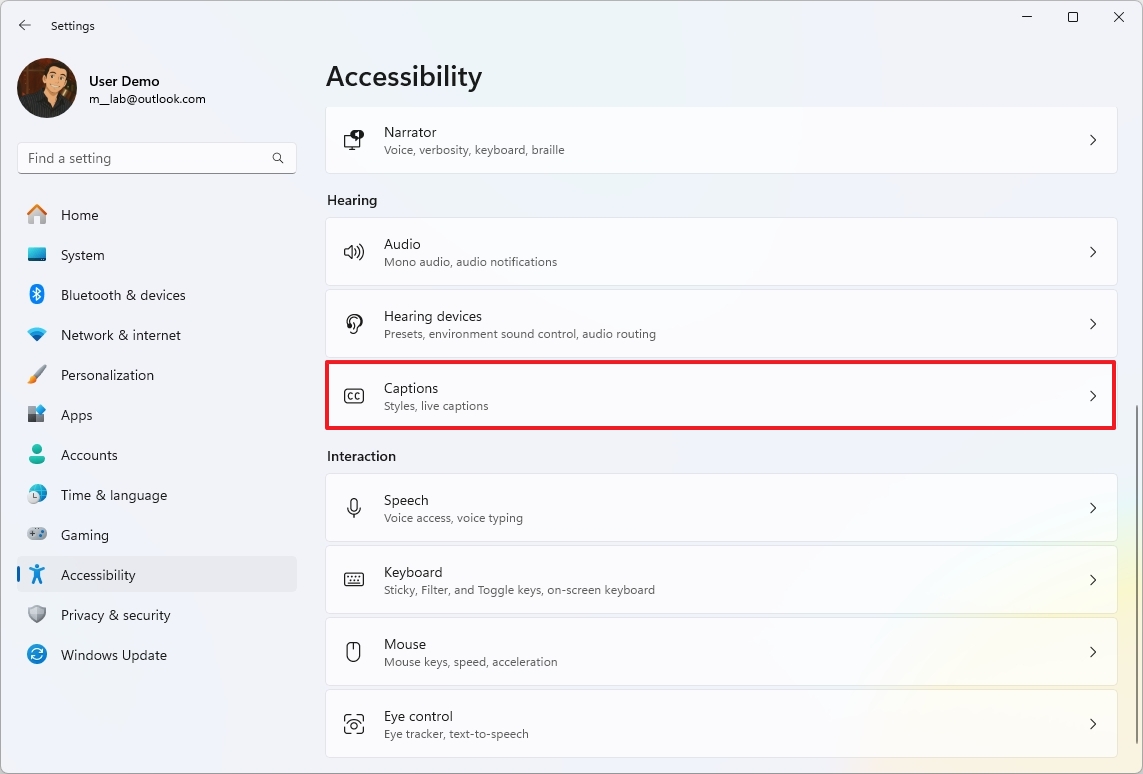The image size is (1143, 774).
Task: Expand the Captions settings row chevron
Action: tap(1092, 395)
